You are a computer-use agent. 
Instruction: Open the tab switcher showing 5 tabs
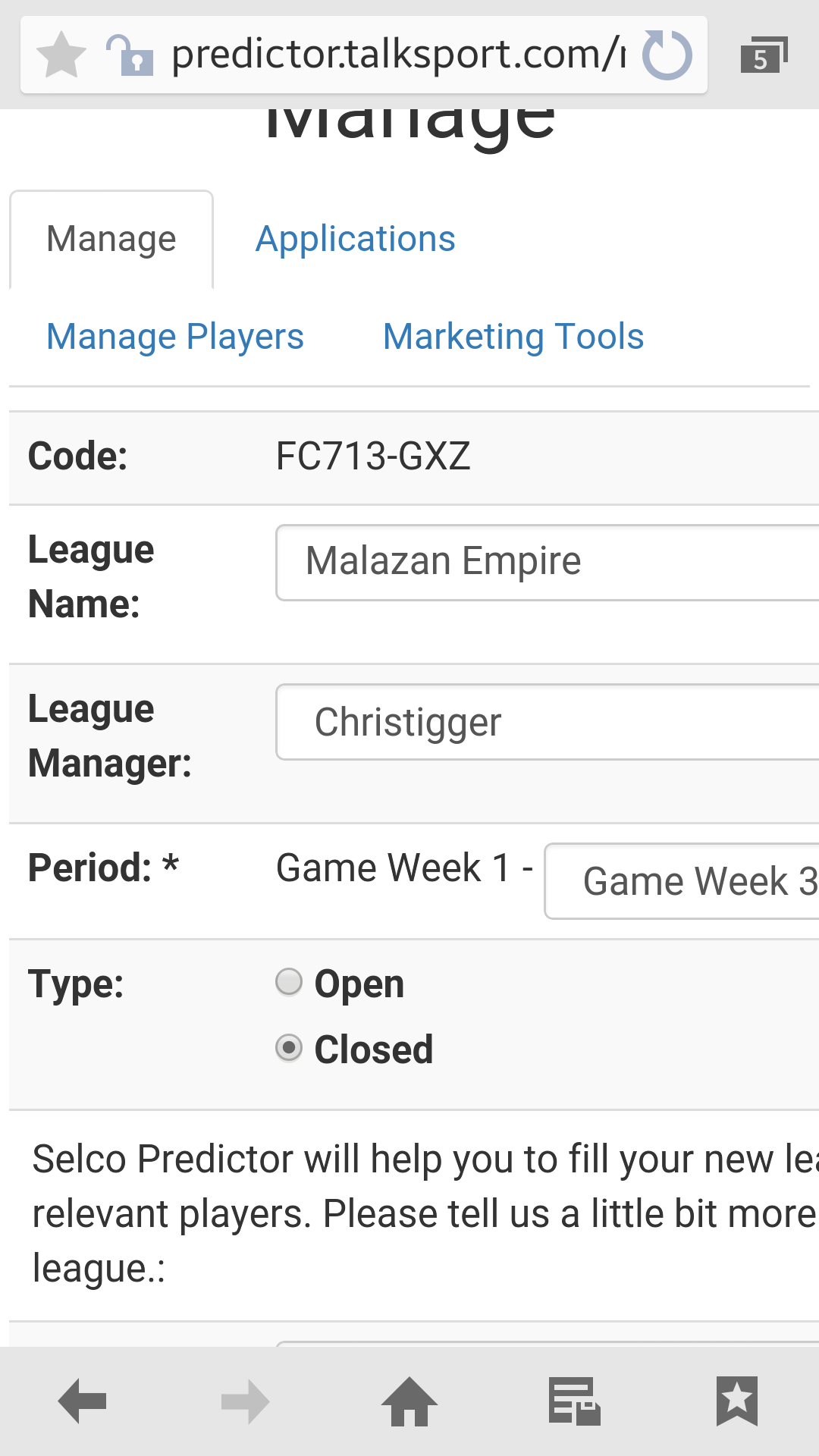pos(764,55)
